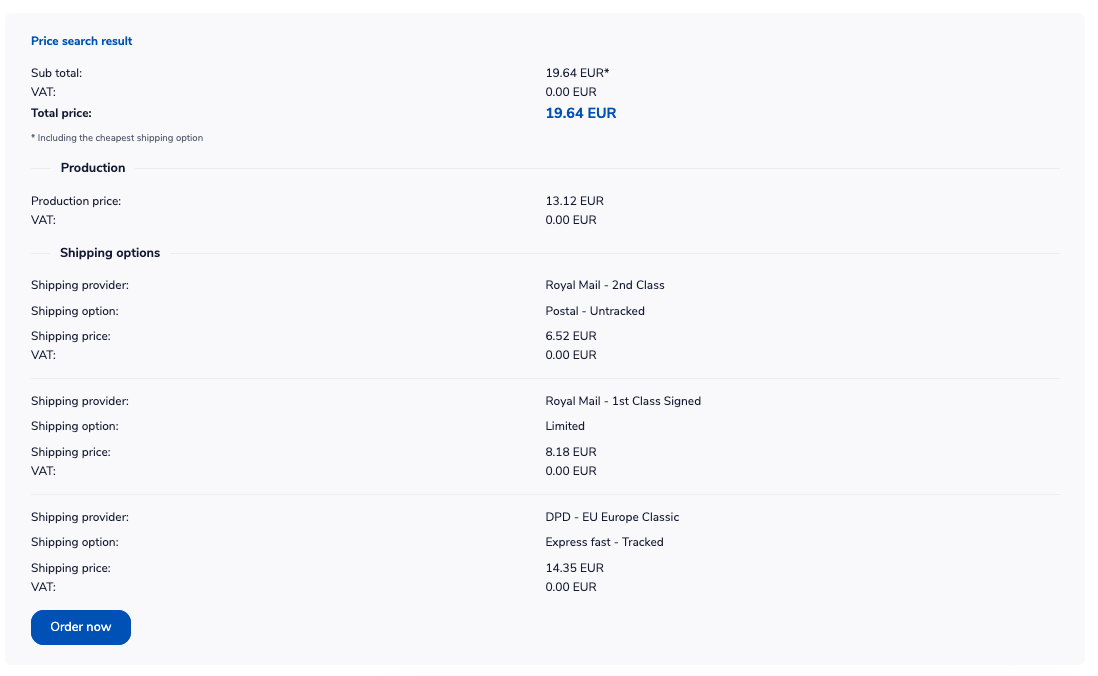Select the VAT value of DPD shipping
This screenshot has width=1098, height=676.
570,587
